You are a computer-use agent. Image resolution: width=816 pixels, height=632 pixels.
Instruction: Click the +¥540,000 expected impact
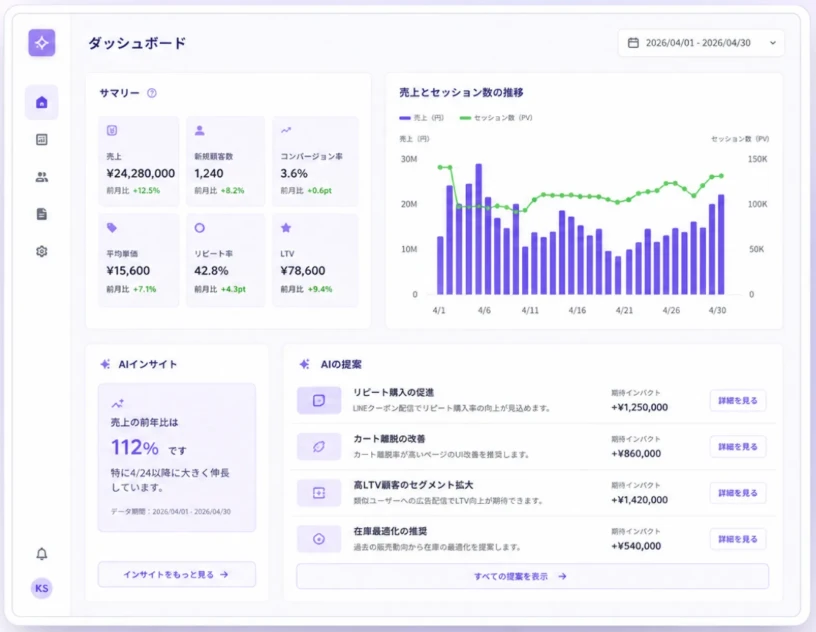[x=636, y=546]
